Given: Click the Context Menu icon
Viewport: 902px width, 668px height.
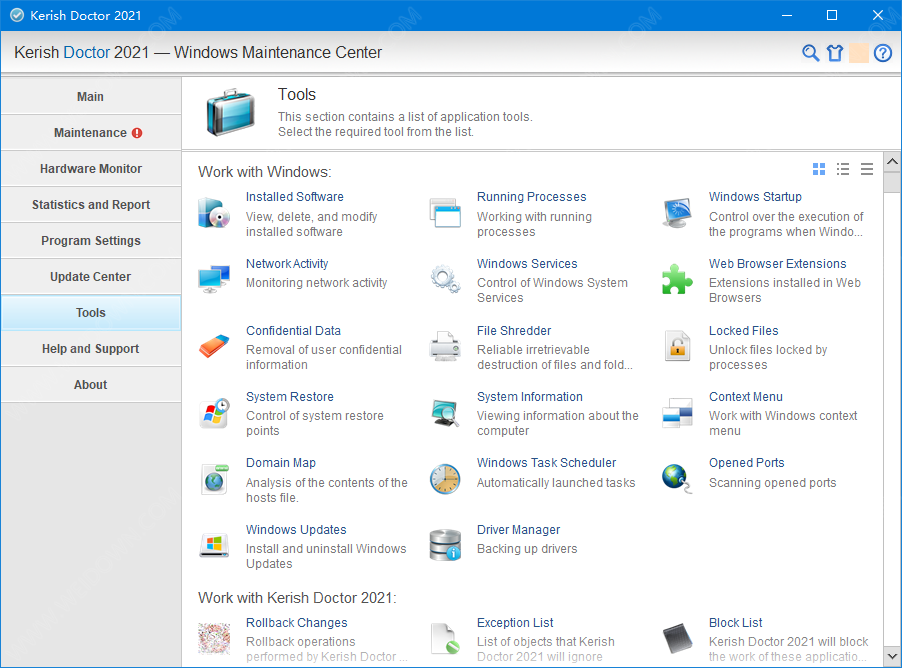Looking at the screenshot, I should [677, 413].
